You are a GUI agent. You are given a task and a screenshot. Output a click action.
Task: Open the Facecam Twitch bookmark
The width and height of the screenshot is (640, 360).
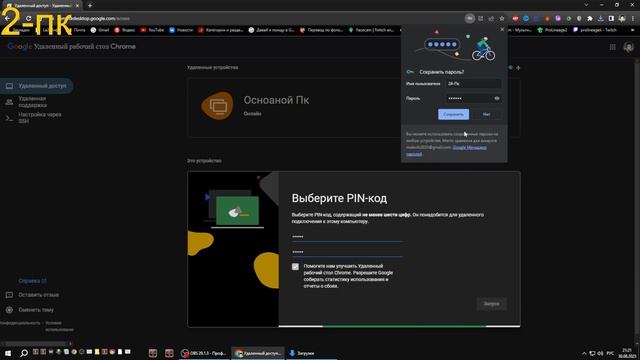pos(371,30)
